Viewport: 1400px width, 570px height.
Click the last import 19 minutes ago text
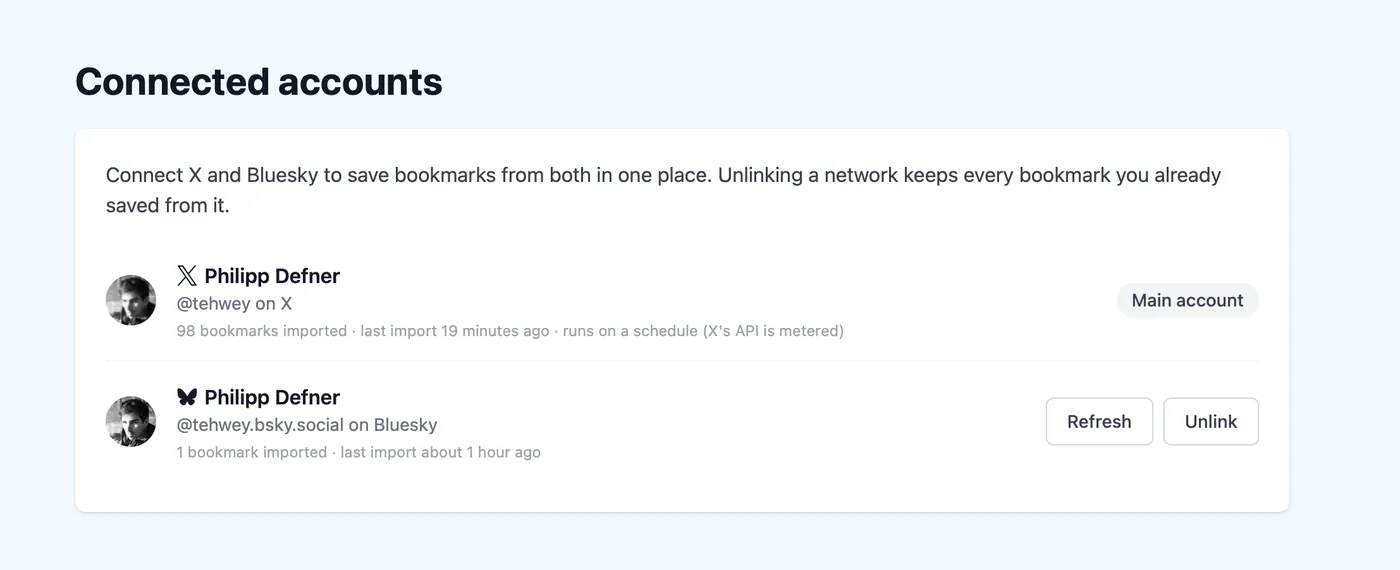pos(455,330)
